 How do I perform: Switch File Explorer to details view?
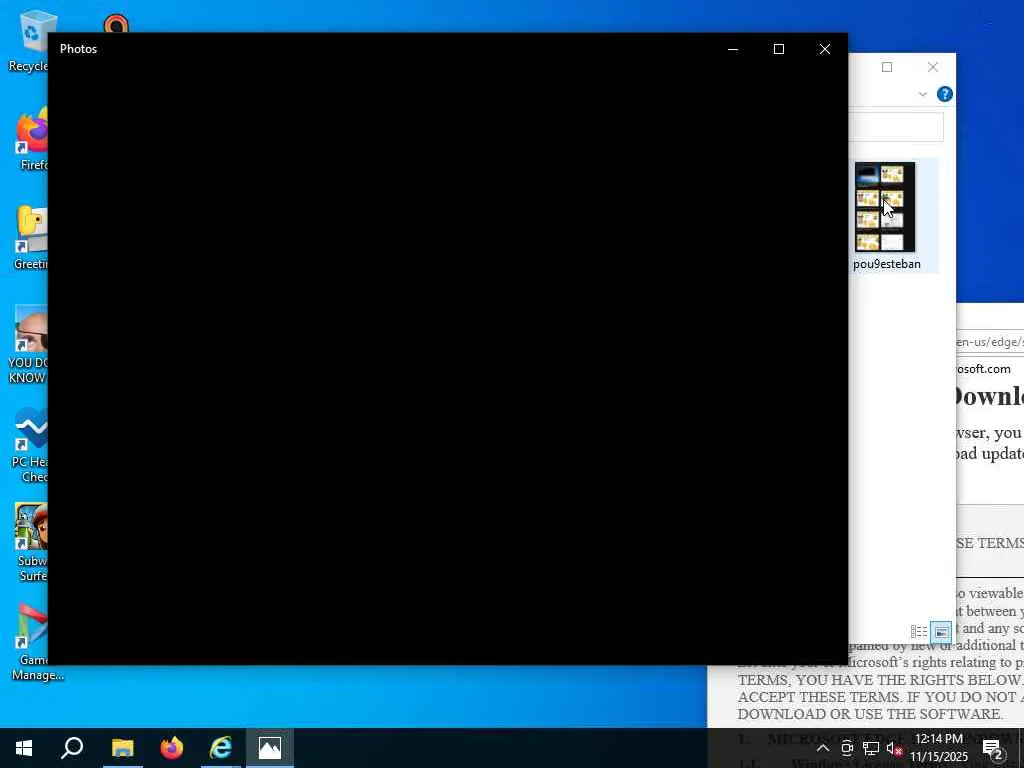pos(919,632)
